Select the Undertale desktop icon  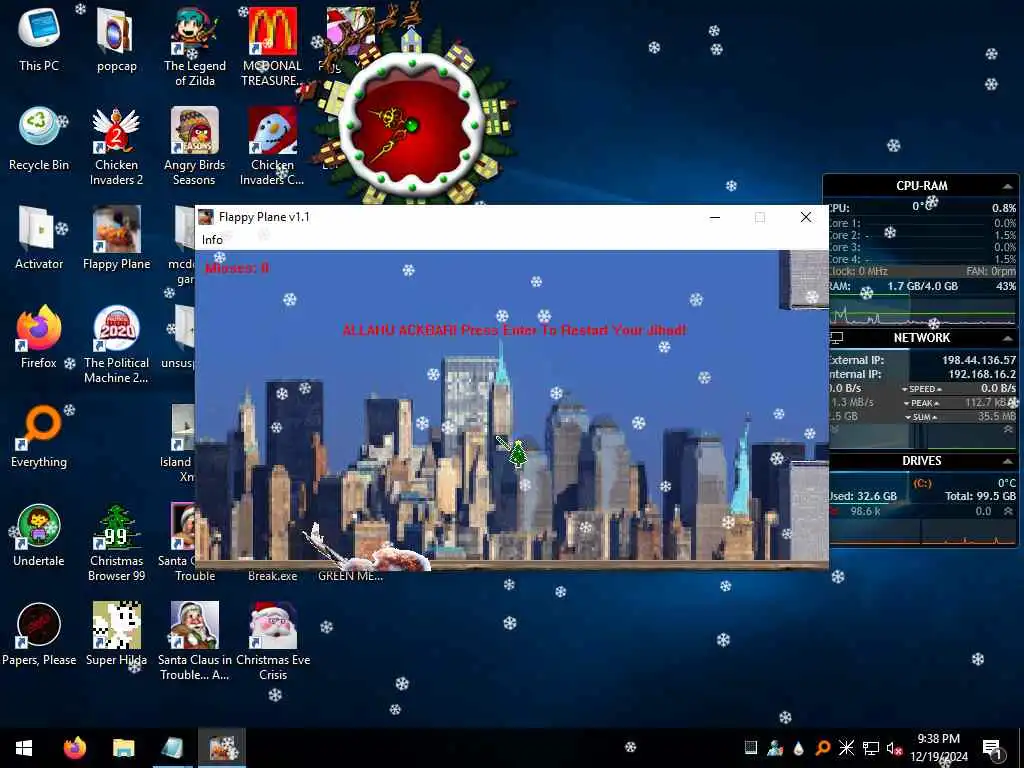pos(39,536)
